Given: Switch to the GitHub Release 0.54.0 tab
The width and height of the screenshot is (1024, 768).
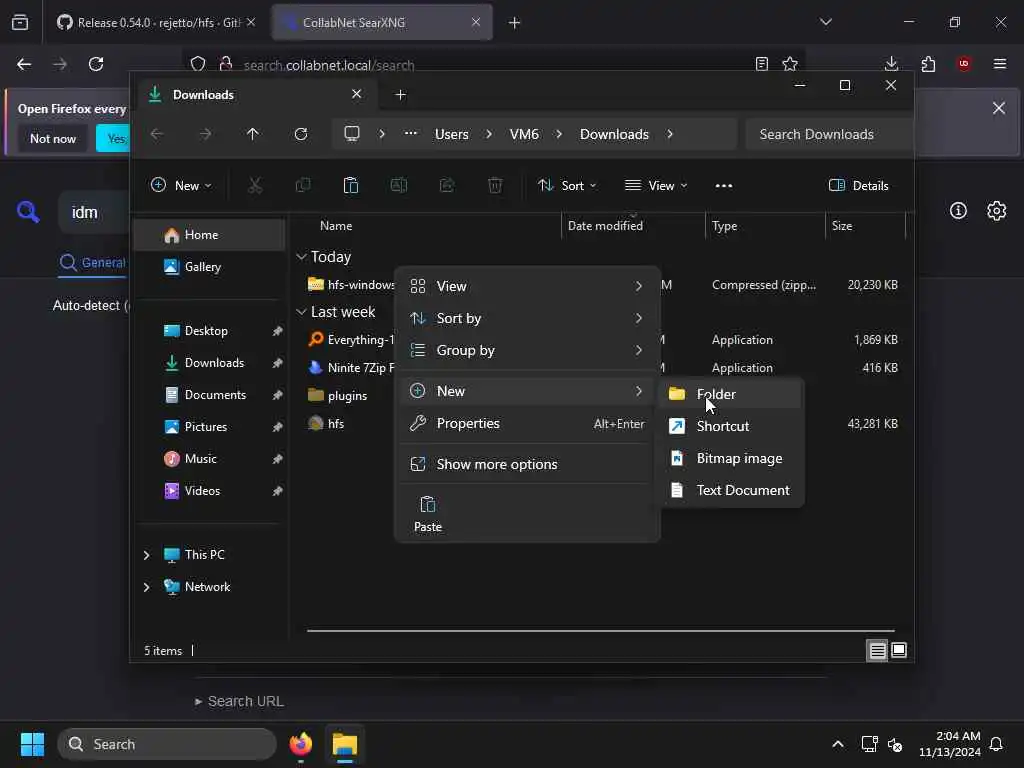Looking at the screenshot, I should (x=155, y=22).
